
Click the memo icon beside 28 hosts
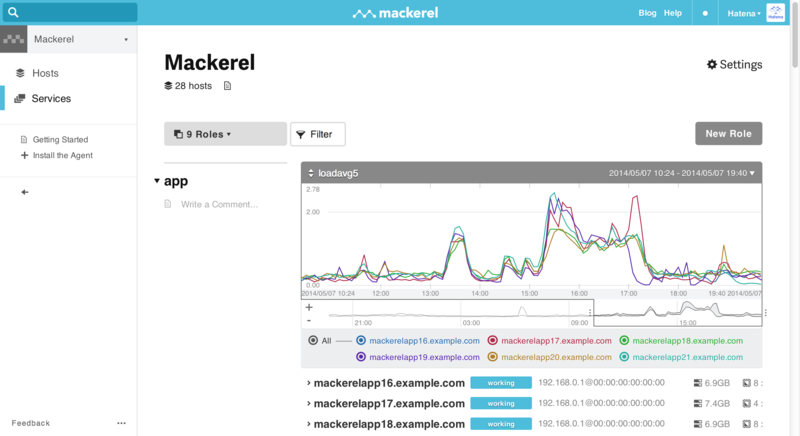click(228, 86)
